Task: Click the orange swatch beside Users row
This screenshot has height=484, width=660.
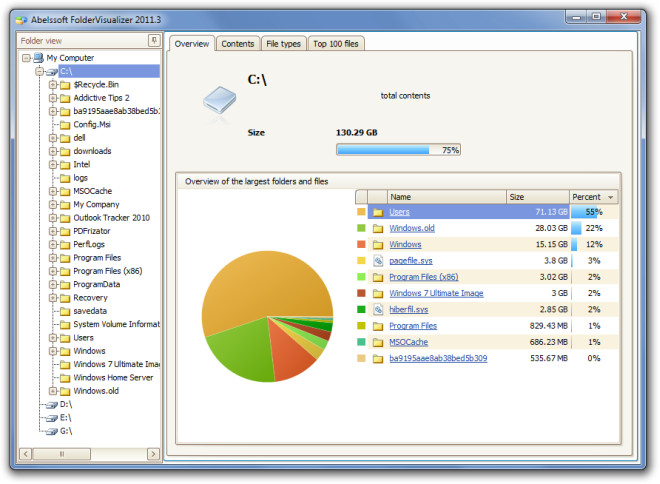Action: tap(361, 212)
